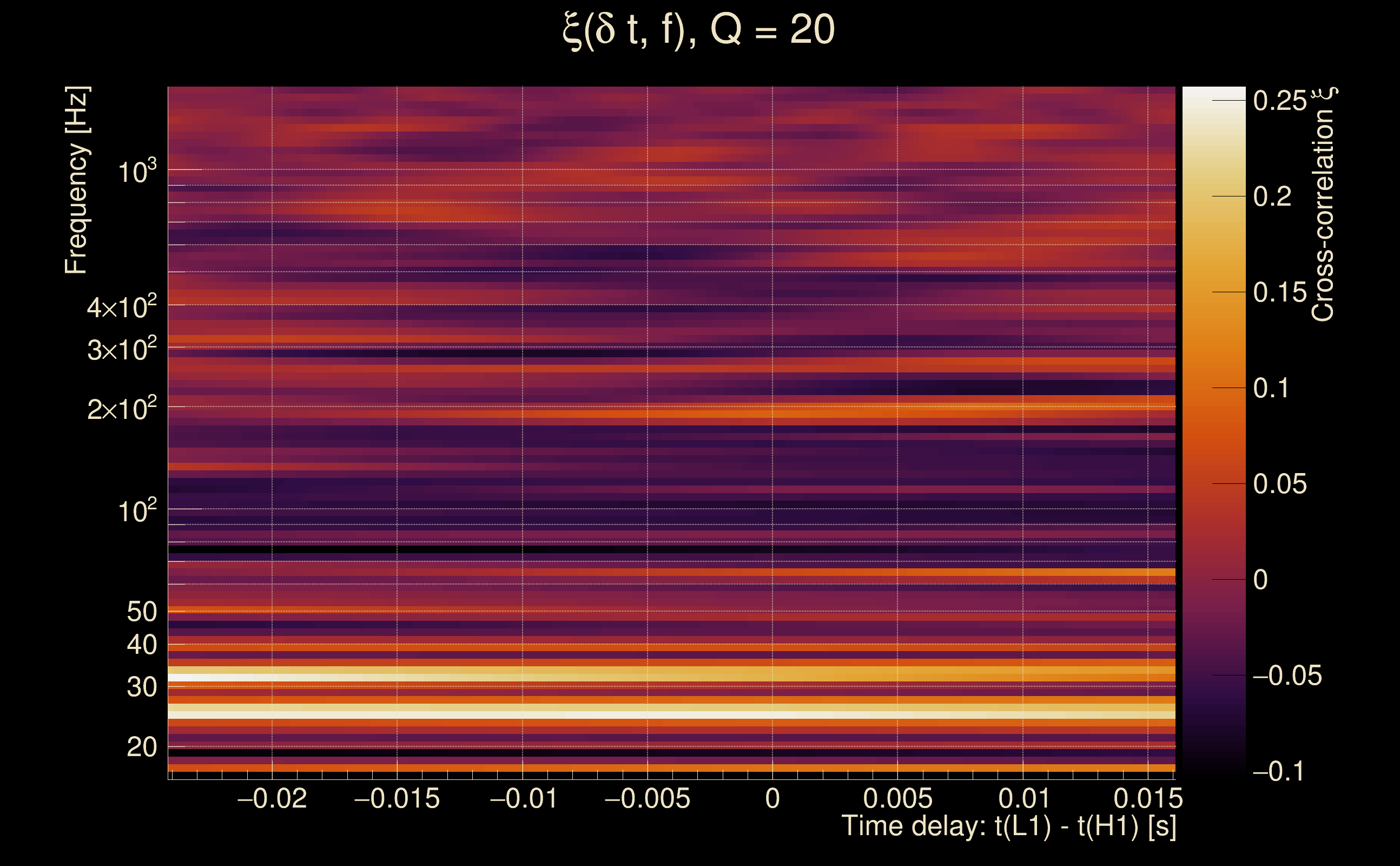Screen dimensions: 1400x866
Task: Click the Time delay t(L1) - t(H1) axis label
Action: pos(1008,826)
